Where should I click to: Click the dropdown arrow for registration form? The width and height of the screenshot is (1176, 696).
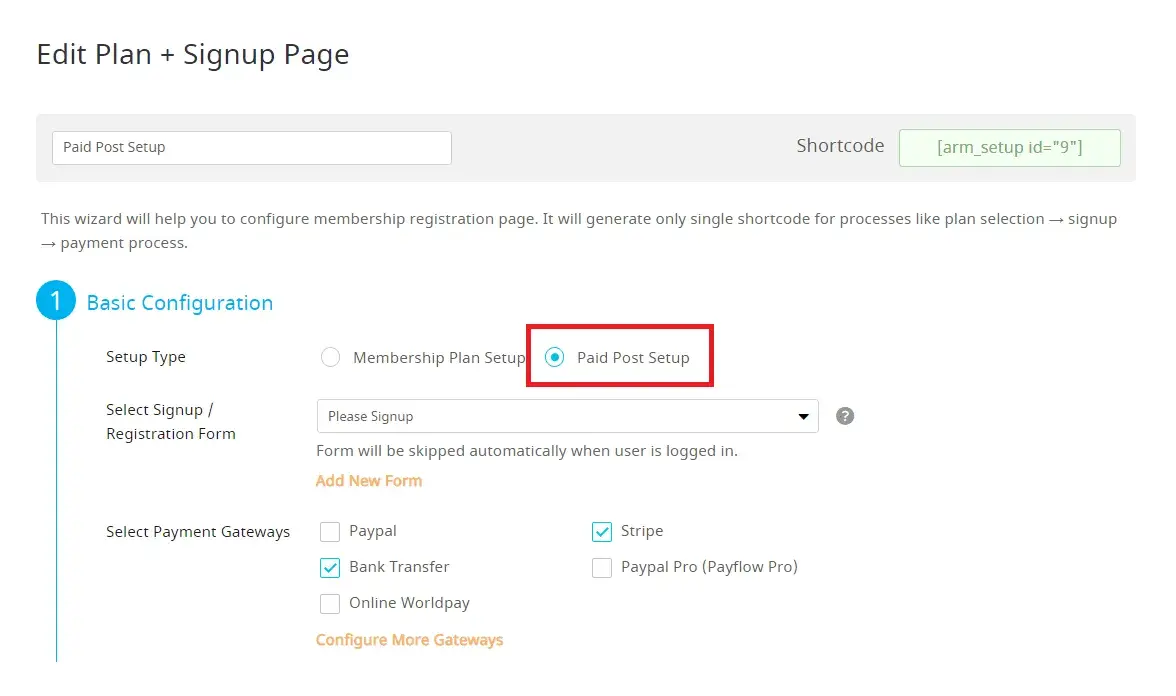click(x=803, y=416)
